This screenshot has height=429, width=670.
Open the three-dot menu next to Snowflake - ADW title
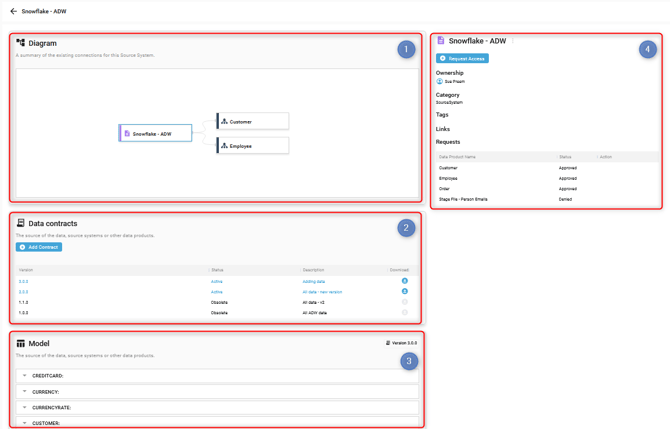tap(513, 41)
